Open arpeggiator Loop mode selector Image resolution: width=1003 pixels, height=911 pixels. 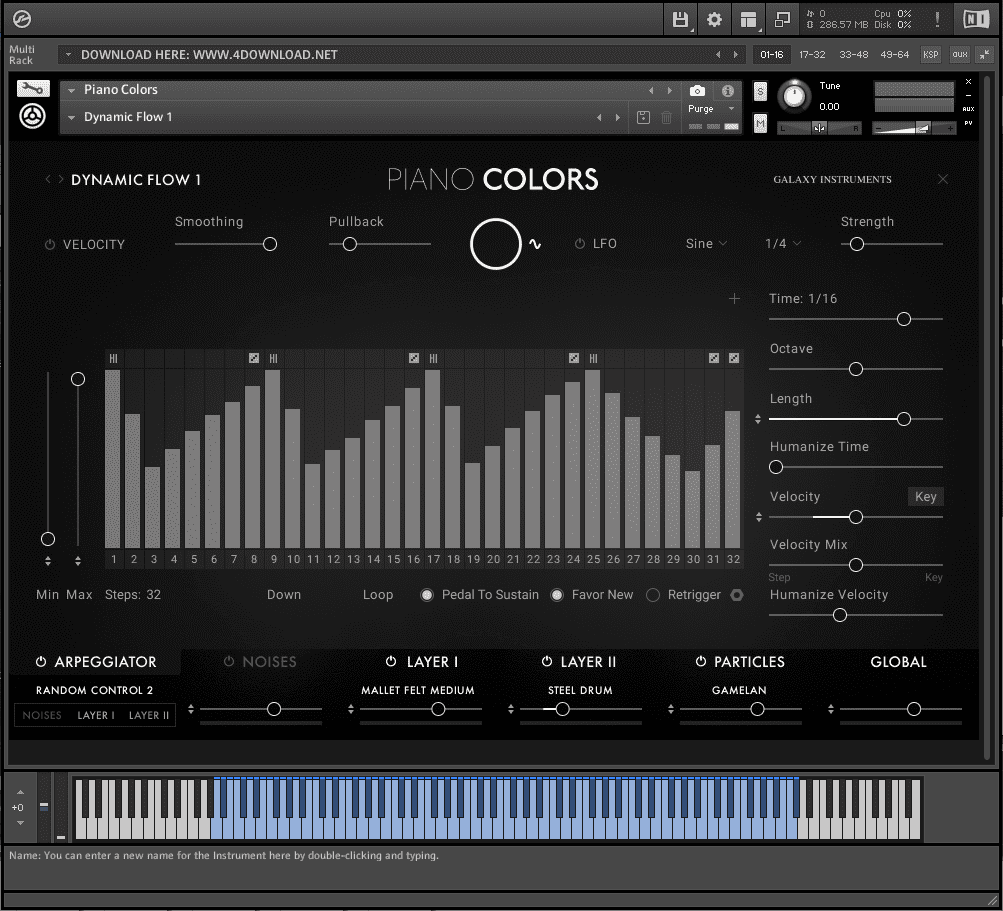(378, 595)
